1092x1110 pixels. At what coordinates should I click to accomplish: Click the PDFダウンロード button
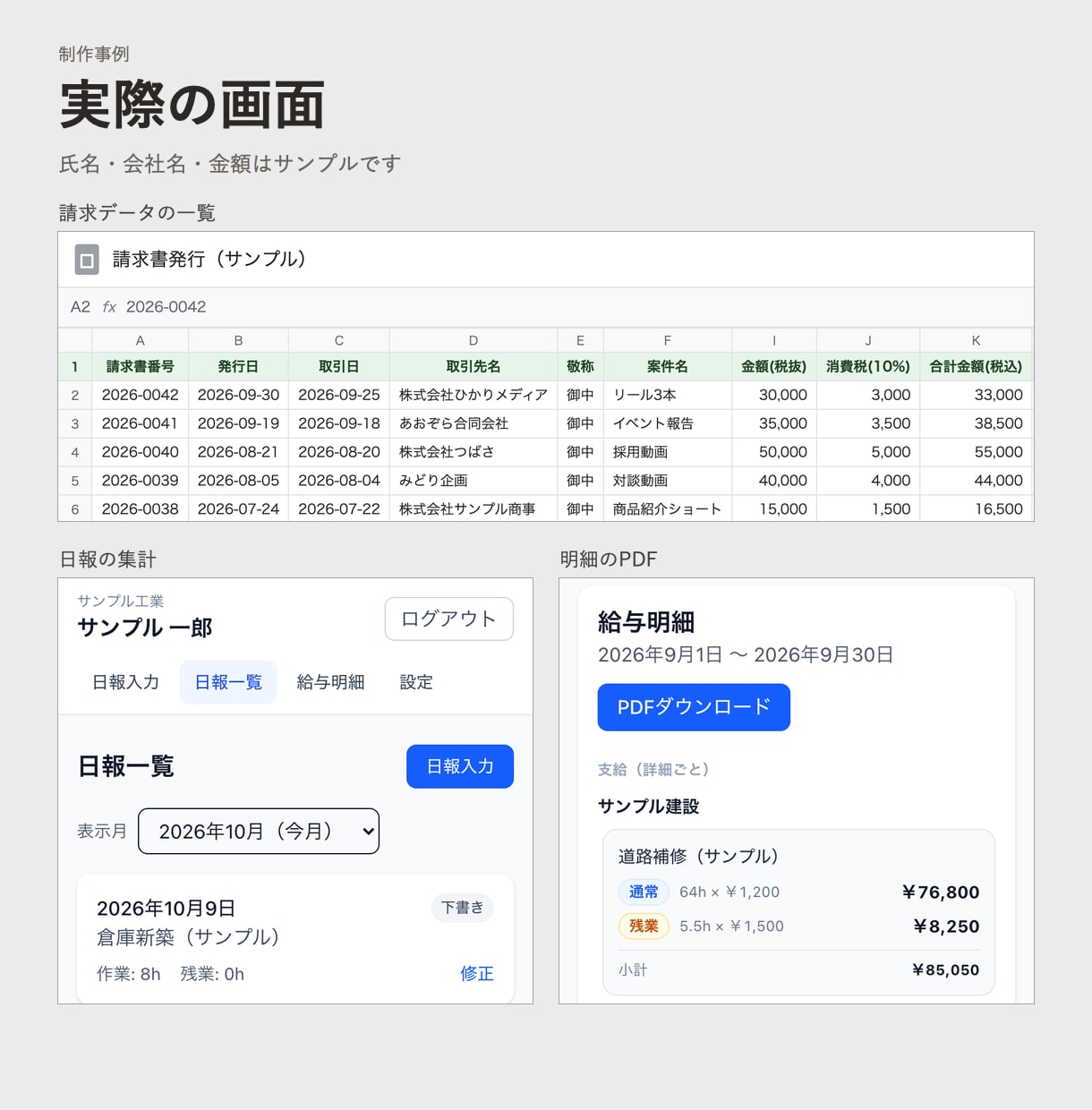click(694, 707)
